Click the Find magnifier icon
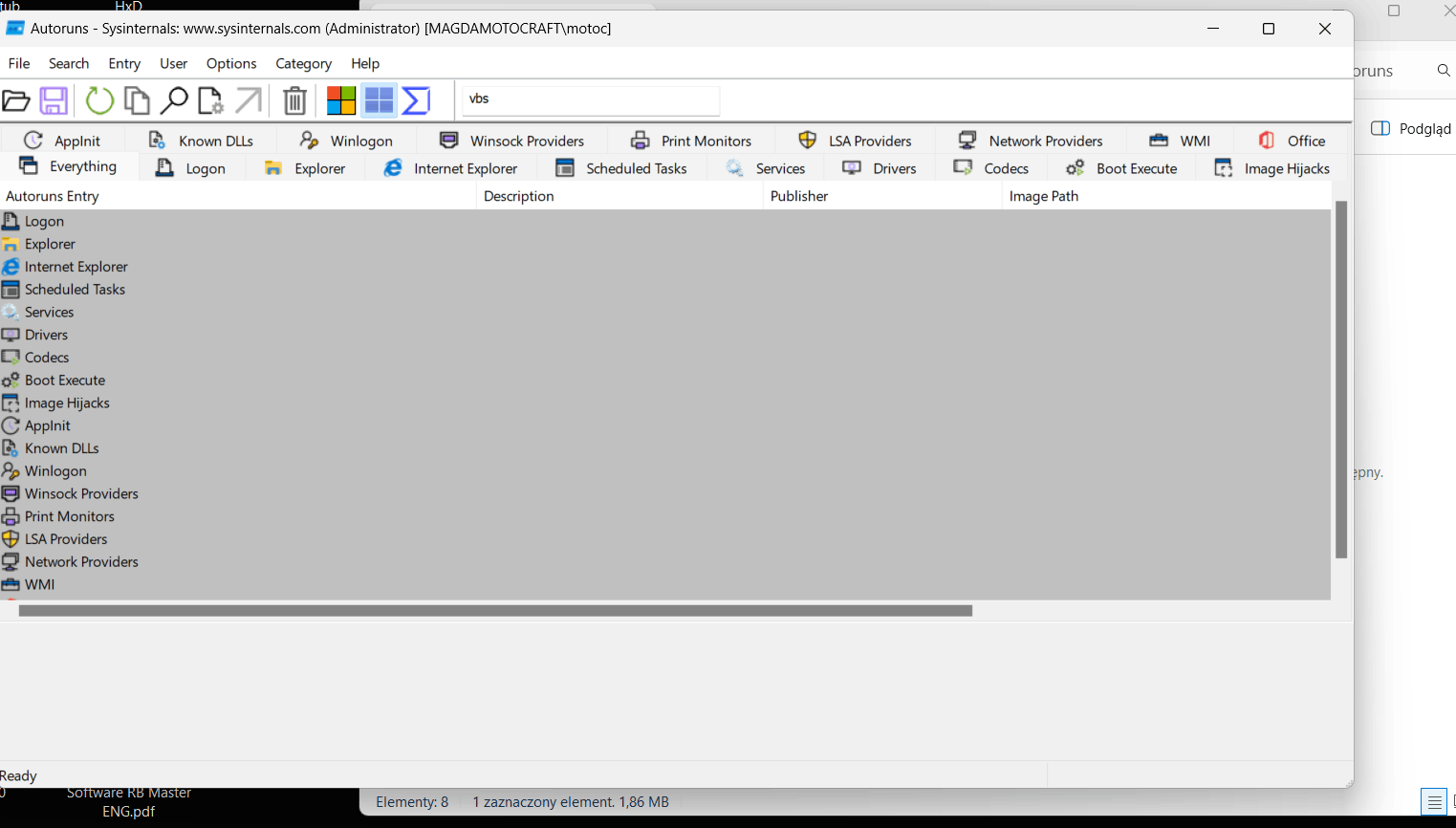The height and width of the screenshot is (828, 1456). 174,100
